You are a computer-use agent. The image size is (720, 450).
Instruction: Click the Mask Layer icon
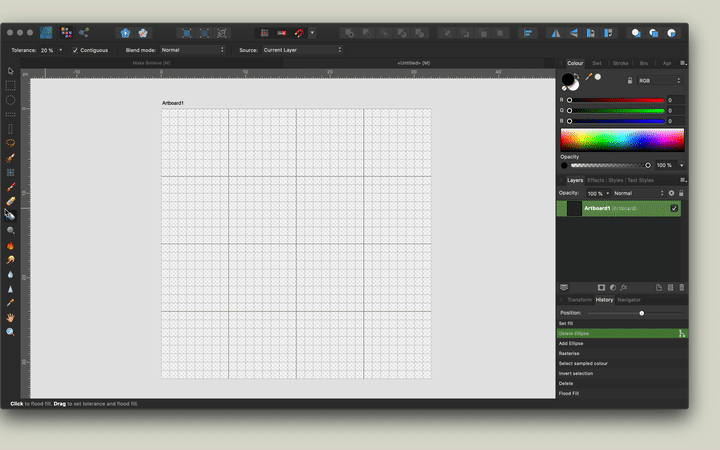point(601,287)
